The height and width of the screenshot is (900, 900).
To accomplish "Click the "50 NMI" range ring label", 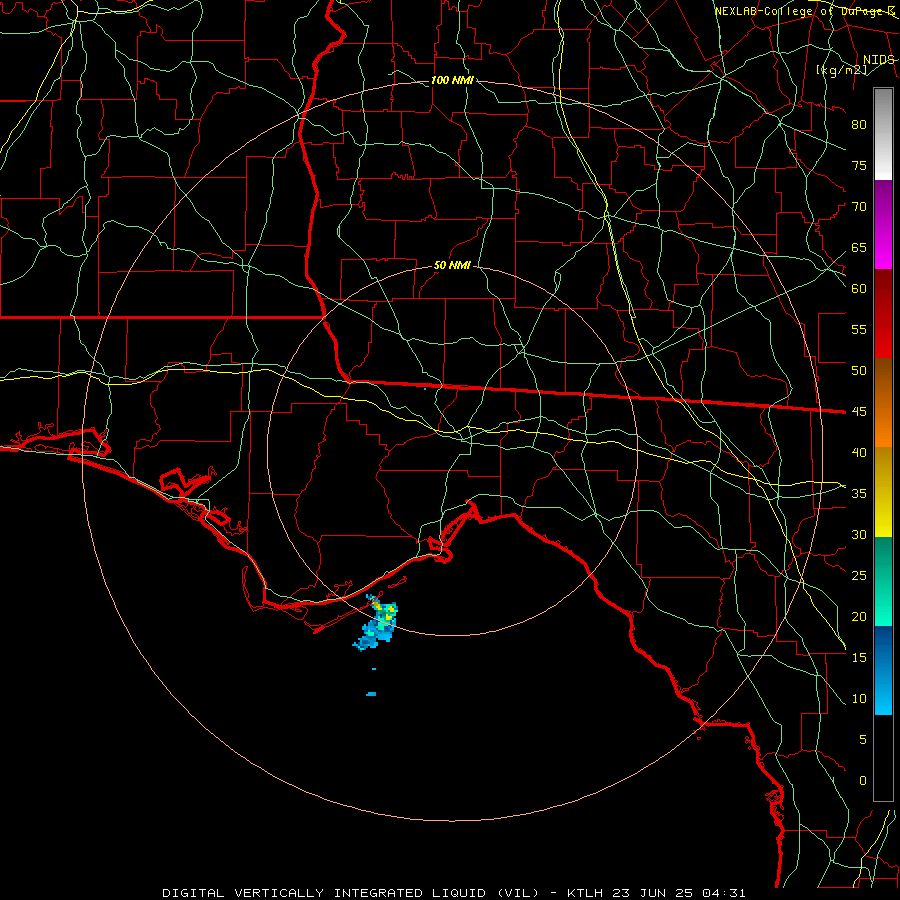I will pos(452,265).
